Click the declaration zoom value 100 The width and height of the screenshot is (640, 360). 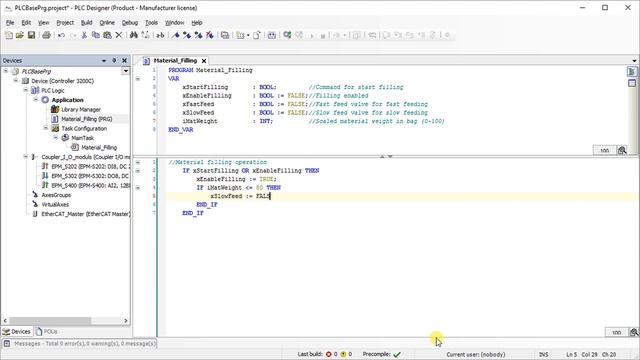pos(604,150)
